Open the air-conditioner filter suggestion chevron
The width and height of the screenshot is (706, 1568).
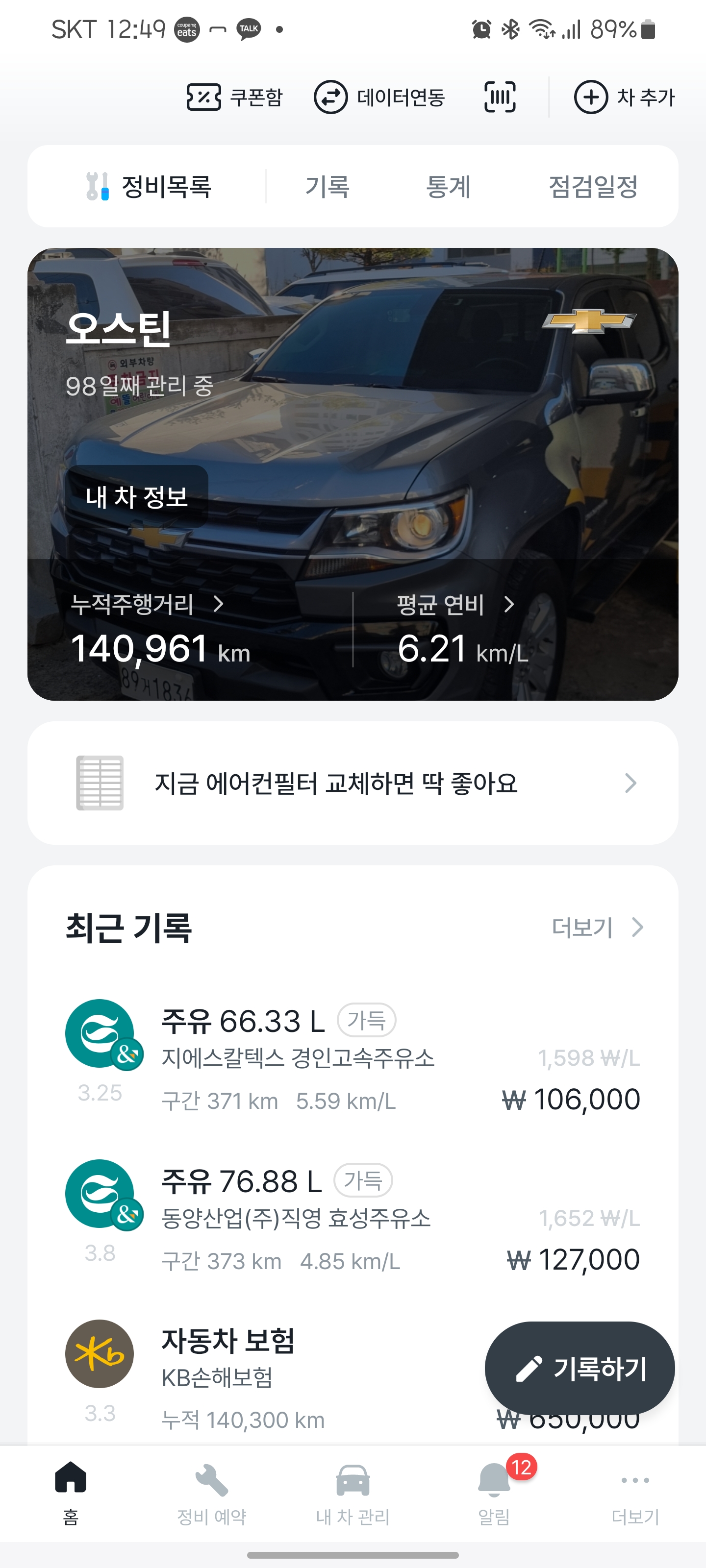pyautogui.click(x=630, y=783)
